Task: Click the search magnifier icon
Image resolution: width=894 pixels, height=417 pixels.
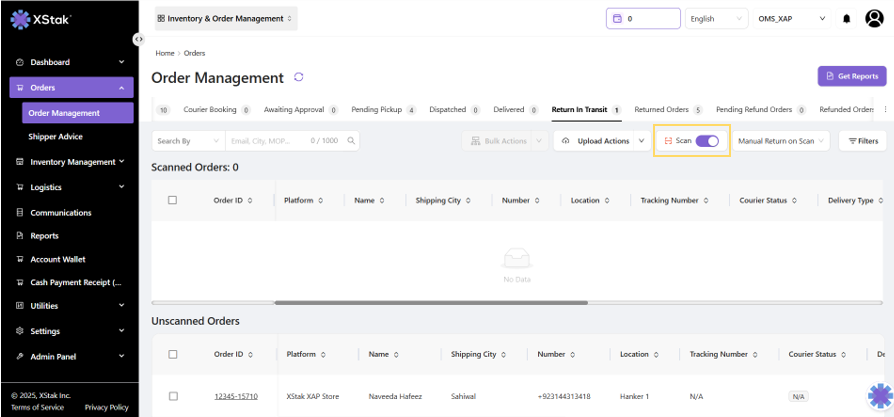Action: (x=351, y=141)
